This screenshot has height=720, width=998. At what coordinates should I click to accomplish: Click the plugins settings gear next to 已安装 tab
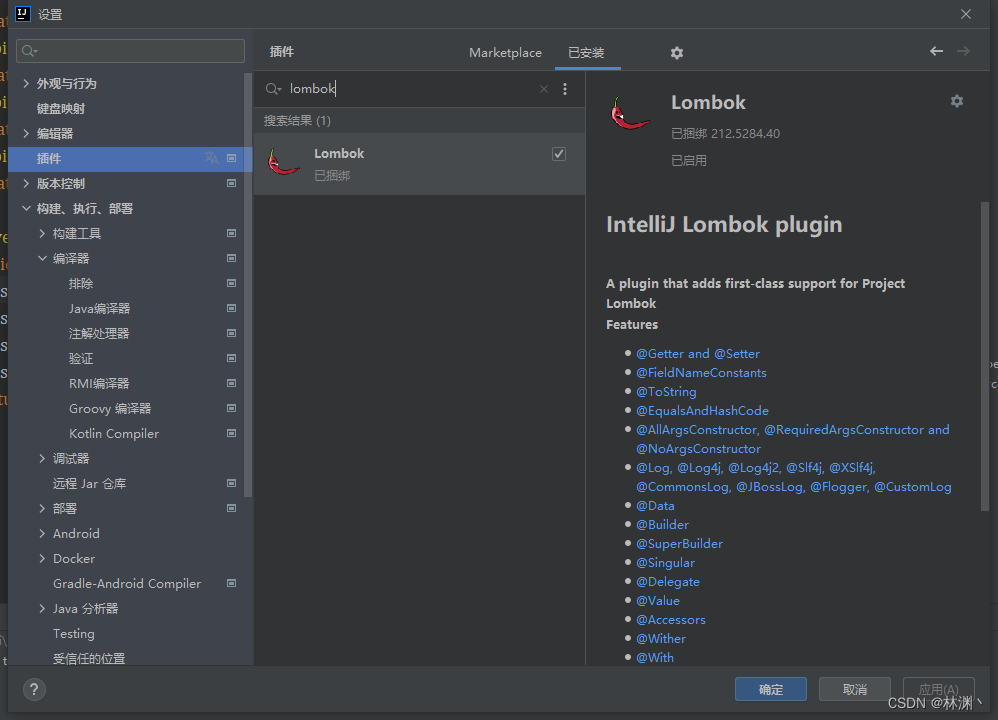(x=677, y=53)
